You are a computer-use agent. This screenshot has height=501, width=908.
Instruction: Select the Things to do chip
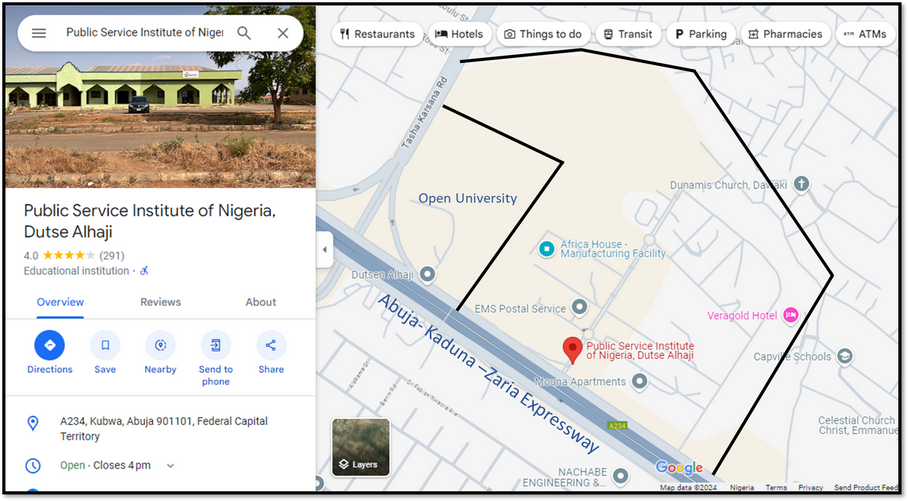[x=543, y=34]
